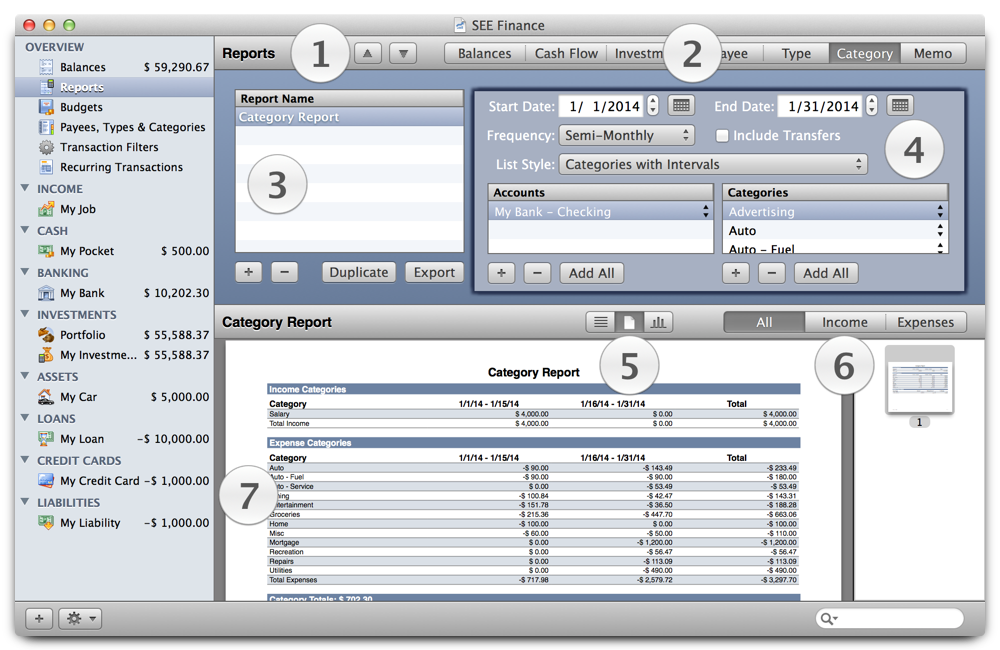Enable the Include Transfers checkbox
1000x650 pixels.
[x=722, y=135]
